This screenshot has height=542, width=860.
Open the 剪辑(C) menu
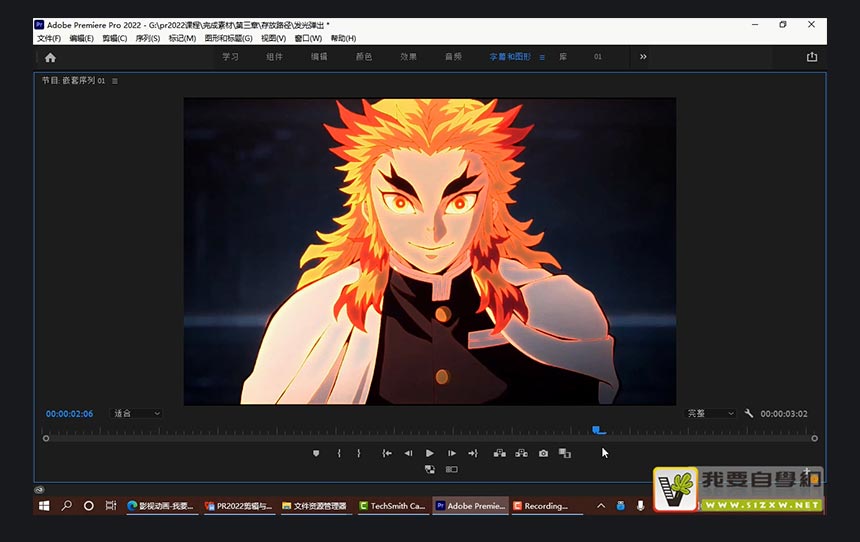tap(114, 38)
